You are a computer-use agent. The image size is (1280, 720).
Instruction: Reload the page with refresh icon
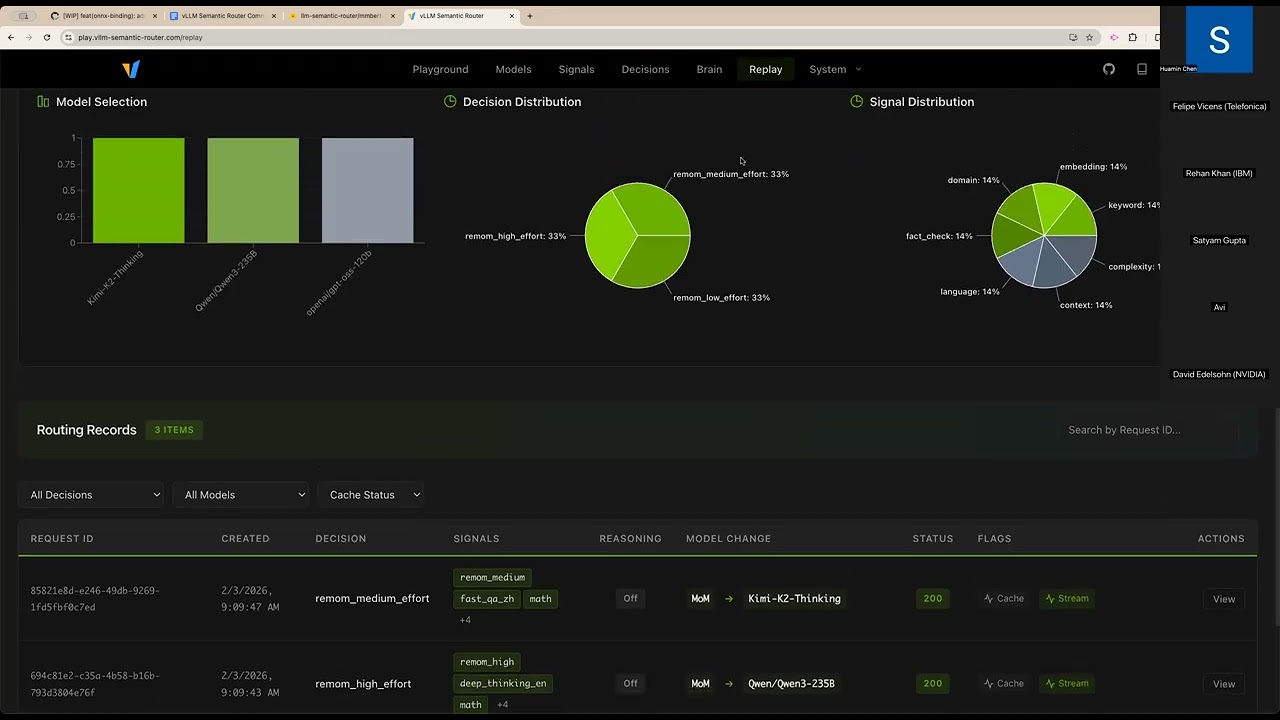47,37
